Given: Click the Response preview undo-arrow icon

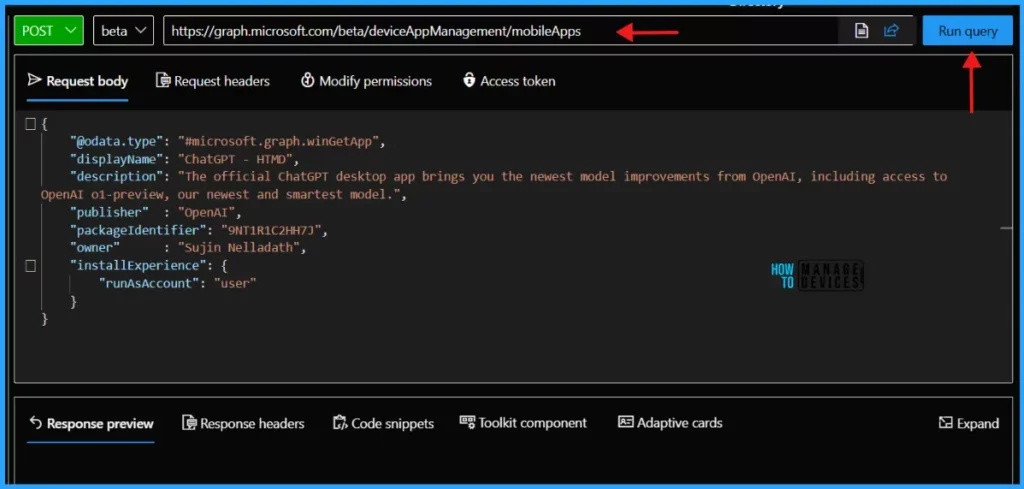Looking at the screenshot, I should 35,423.
